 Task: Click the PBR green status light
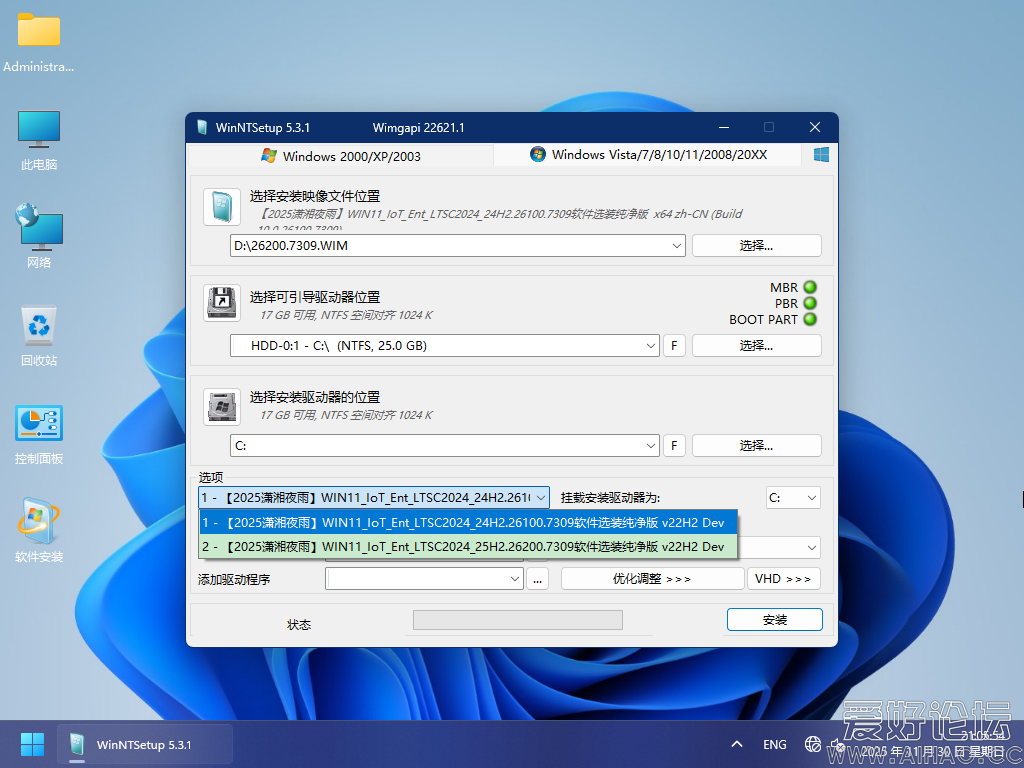point(810,303)
